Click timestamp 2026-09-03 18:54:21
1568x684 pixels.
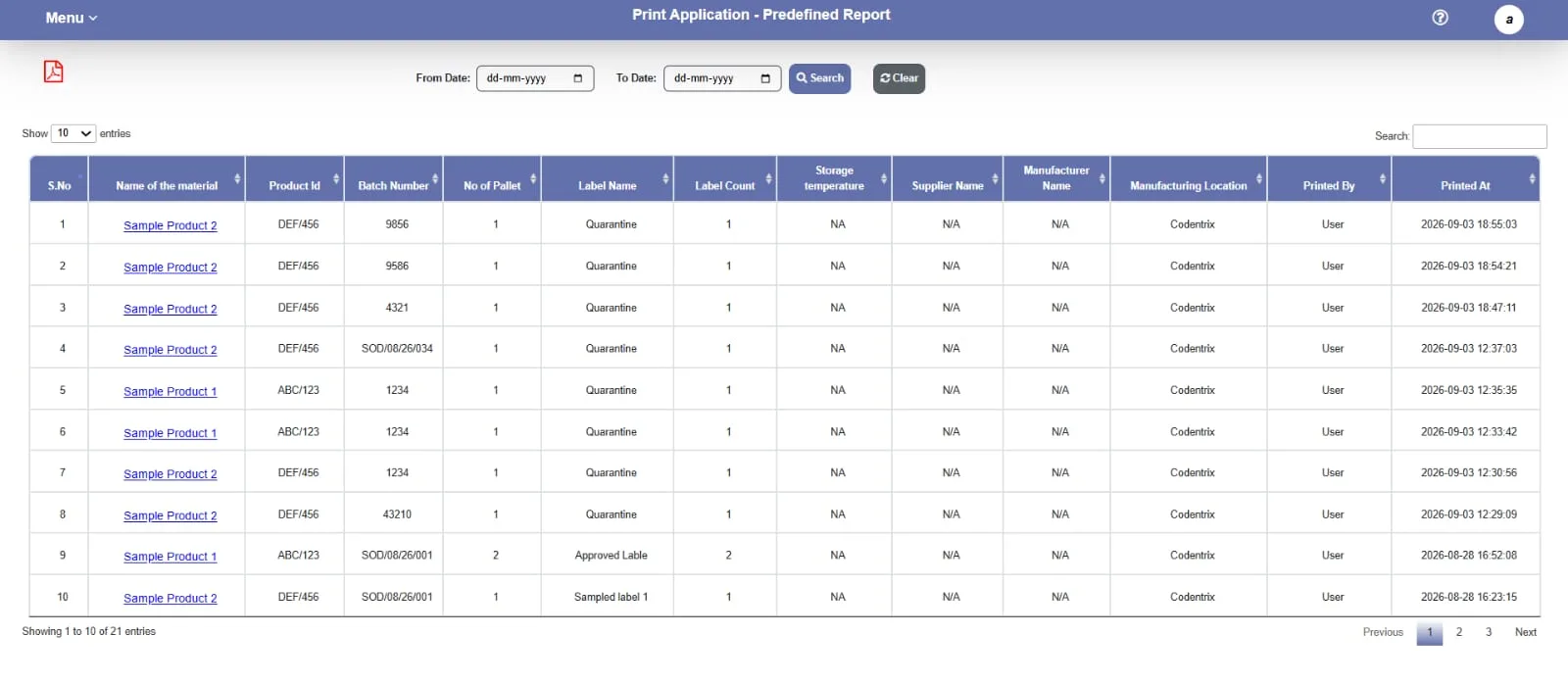click(1469, 266)
